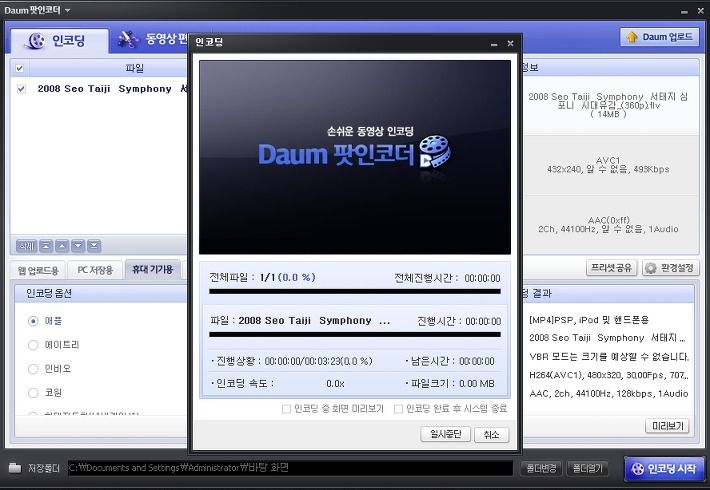Open 환경설정 settings
The width and height of the screenshot is (710, 490).
coord(670,268)
